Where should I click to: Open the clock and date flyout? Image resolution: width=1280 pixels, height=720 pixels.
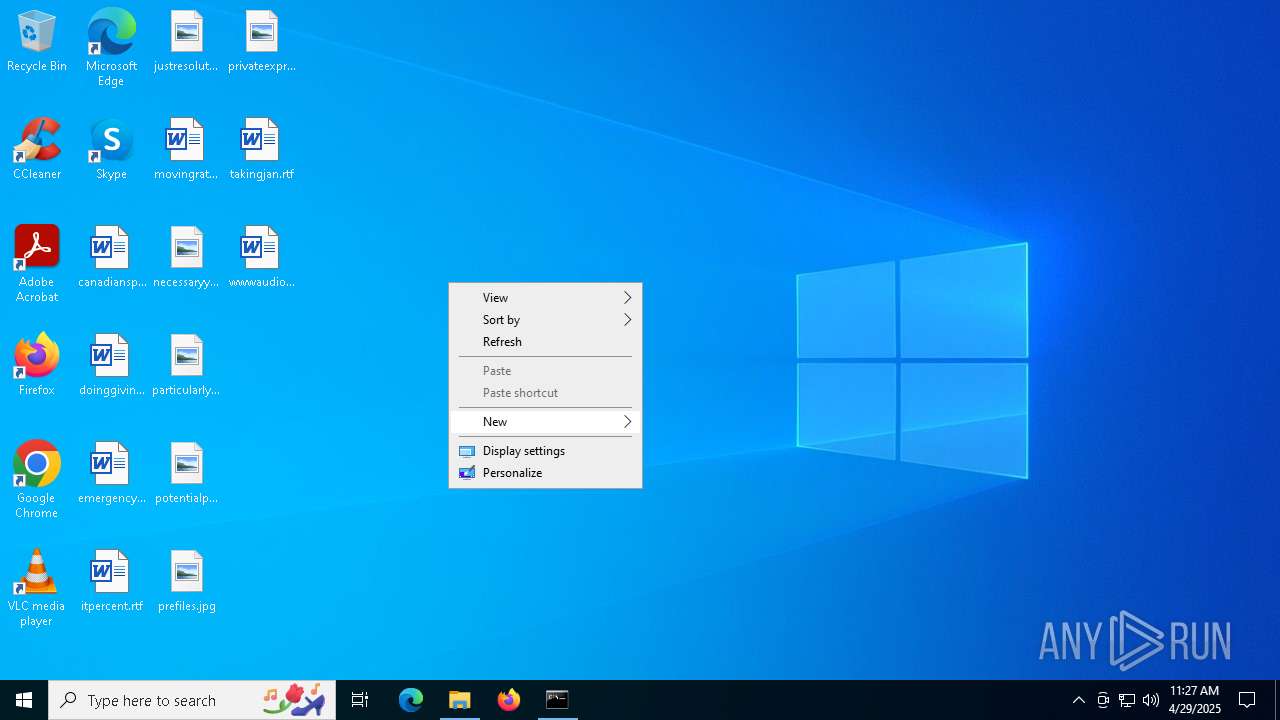click(x=1195, y=700)
